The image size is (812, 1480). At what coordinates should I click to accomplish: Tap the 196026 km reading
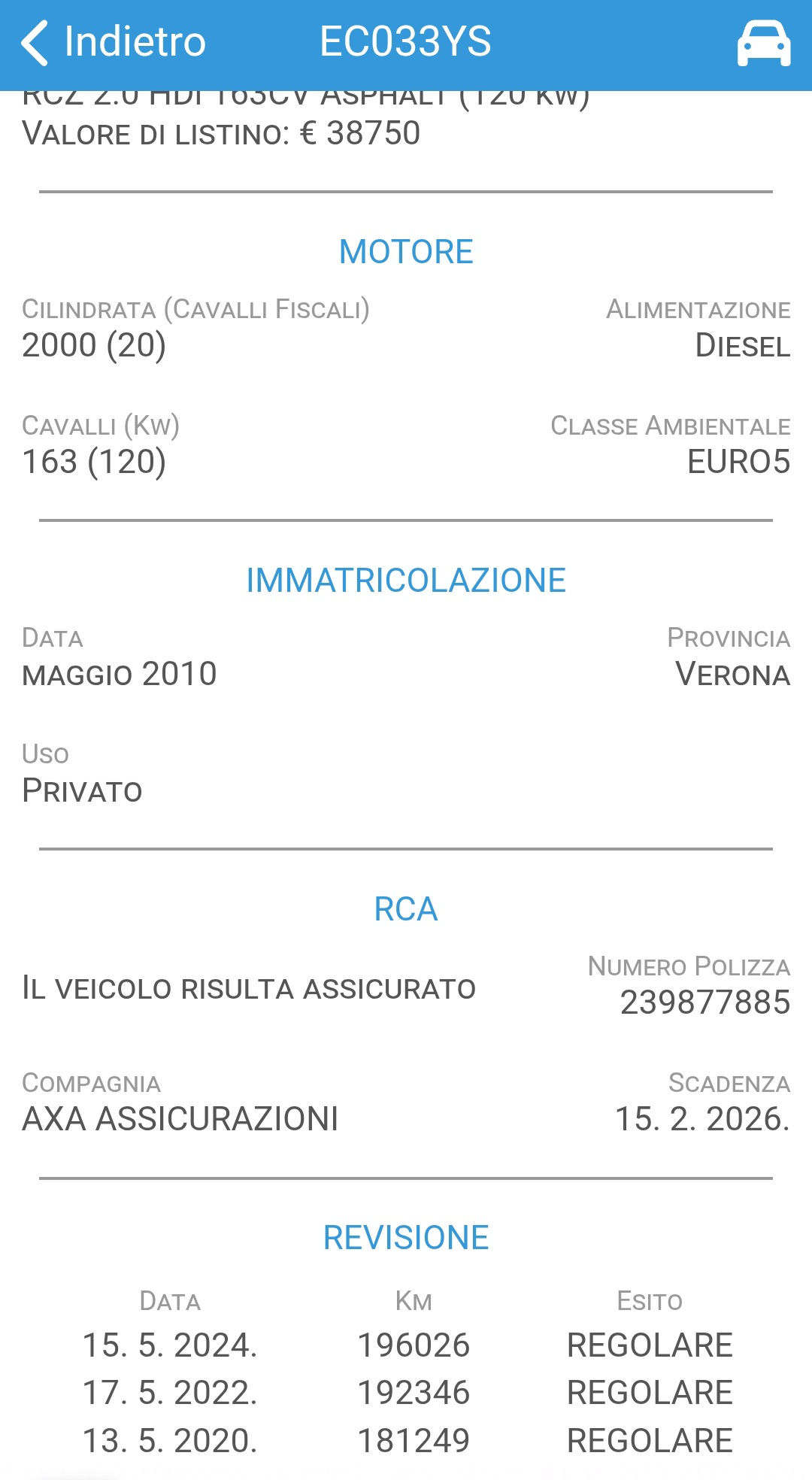[414, 1345]
